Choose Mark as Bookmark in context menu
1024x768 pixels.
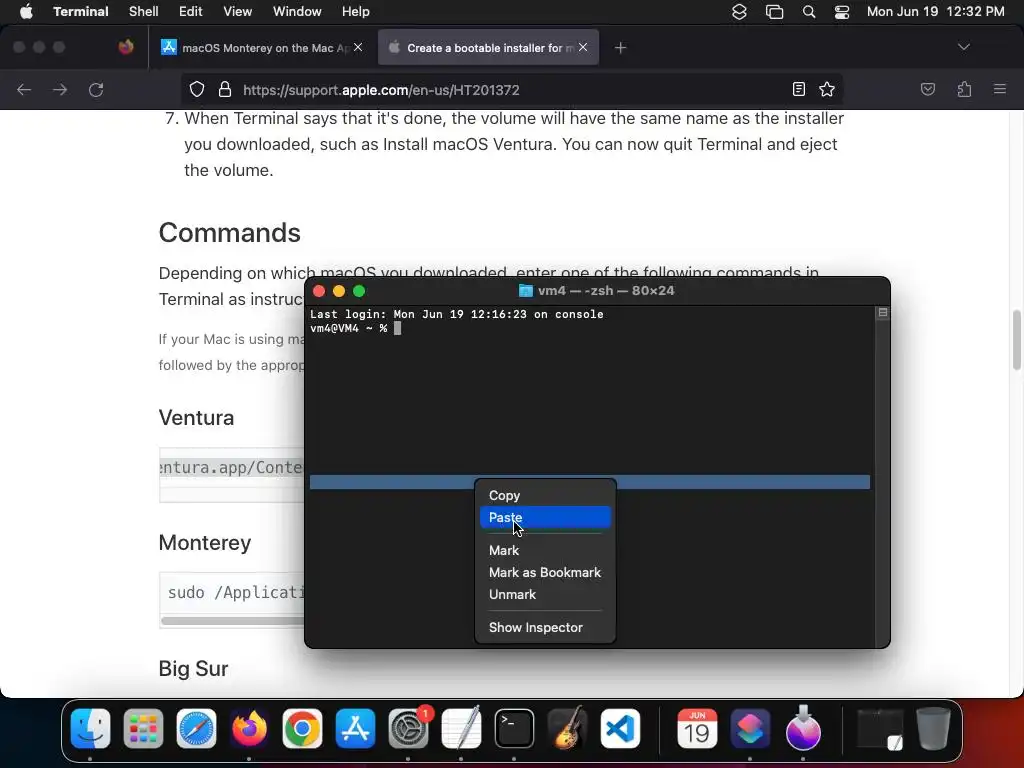click(x=545, y=573)
